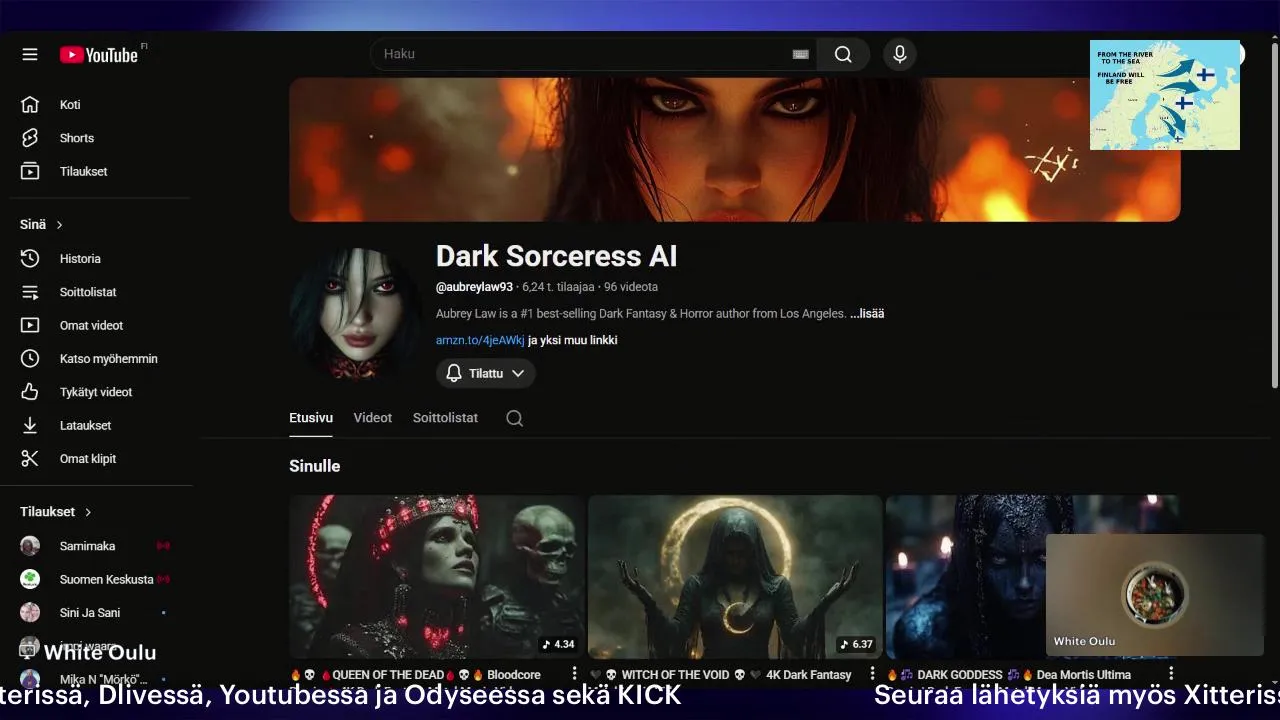The image size is (1280, 720).
Task: Click Dark Sorceress AI channel avatar
Action: [x=355, y=314]
